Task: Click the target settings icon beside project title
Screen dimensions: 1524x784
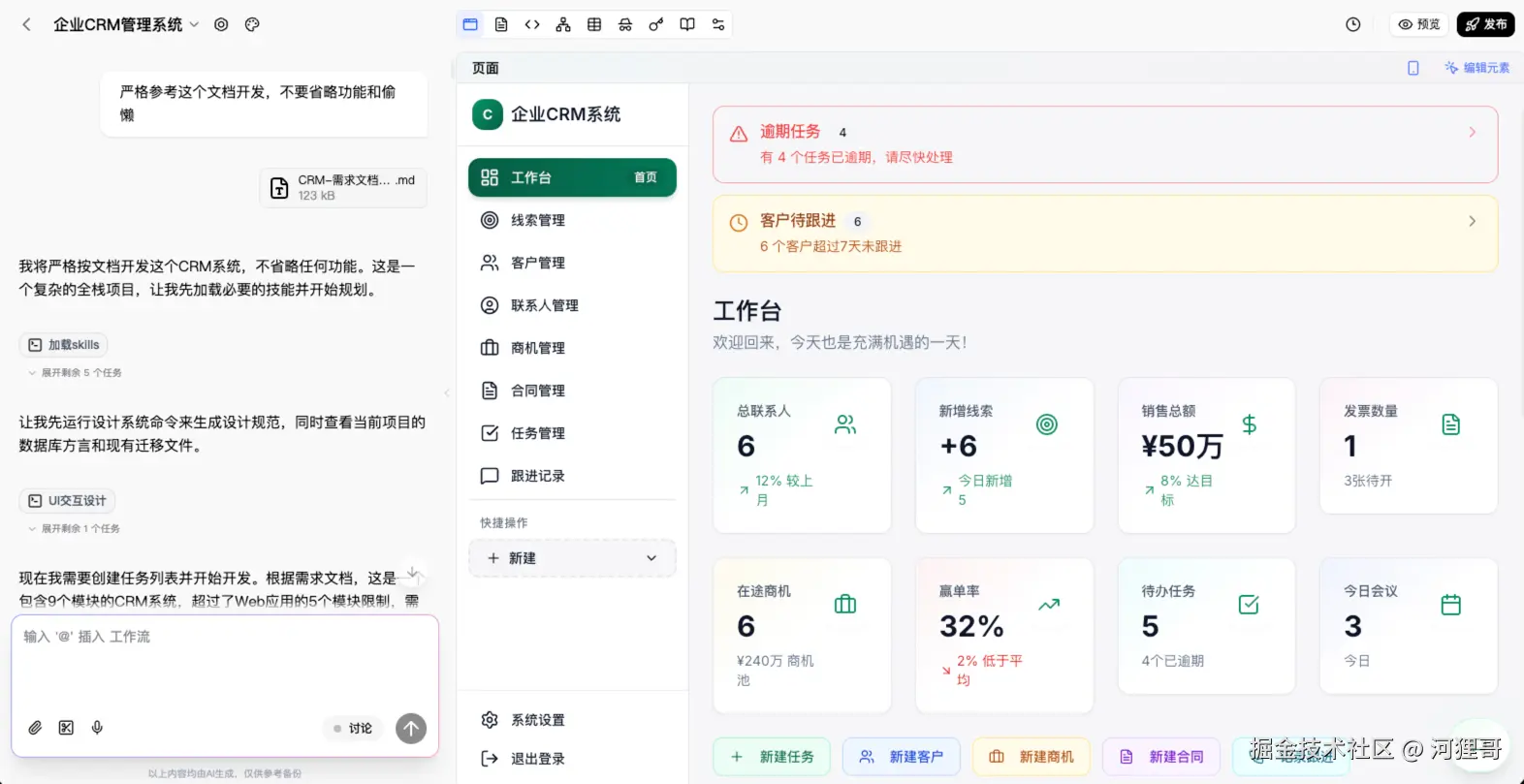Action: point(221,24)
